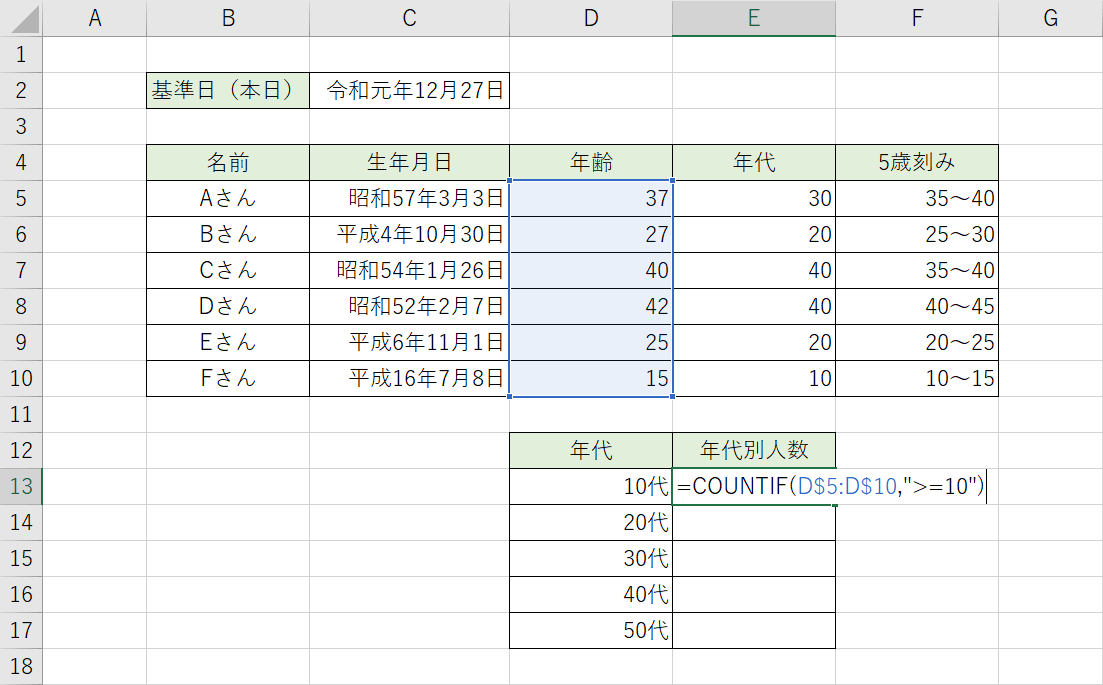This screenshot has height=685, width=1103.
Task: Select the Dさん name cell
Action: point(228,306)
